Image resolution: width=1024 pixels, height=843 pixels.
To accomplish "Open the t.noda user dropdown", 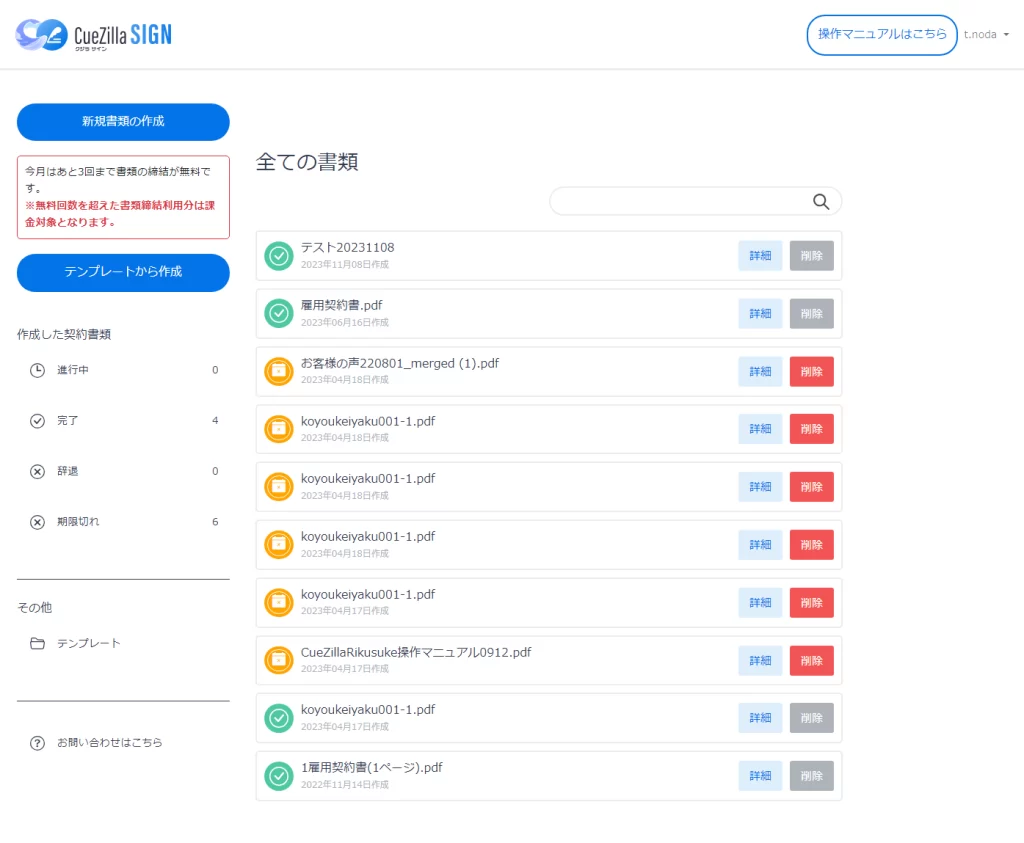I will (986, 35).
